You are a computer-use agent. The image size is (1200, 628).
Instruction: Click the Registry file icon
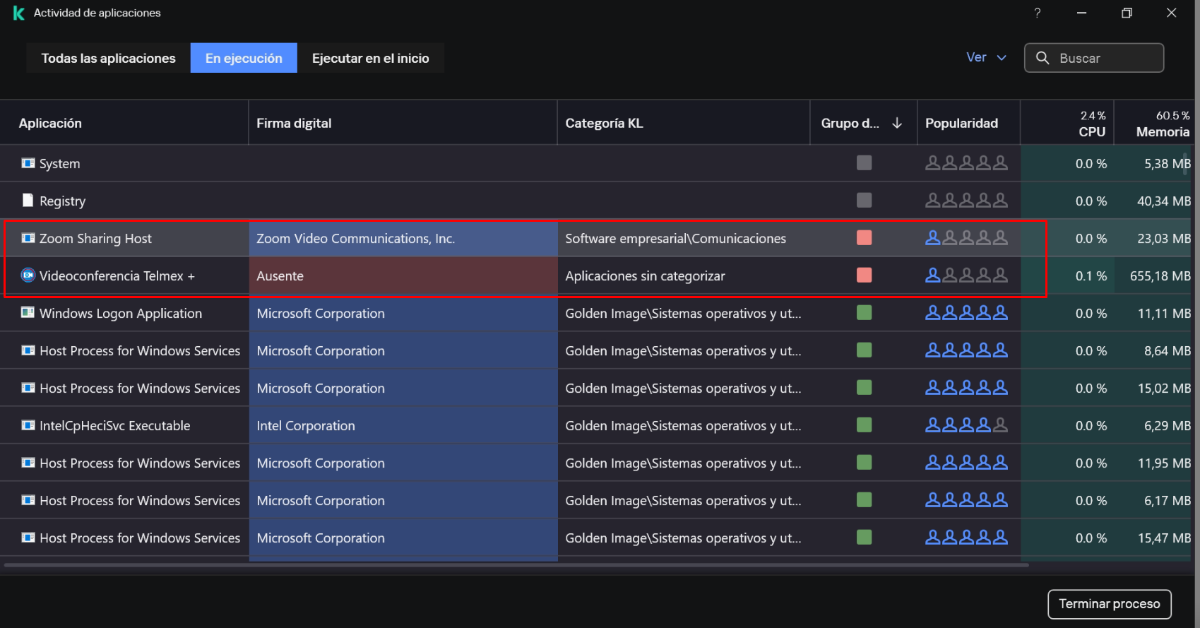tap(28, 200)
